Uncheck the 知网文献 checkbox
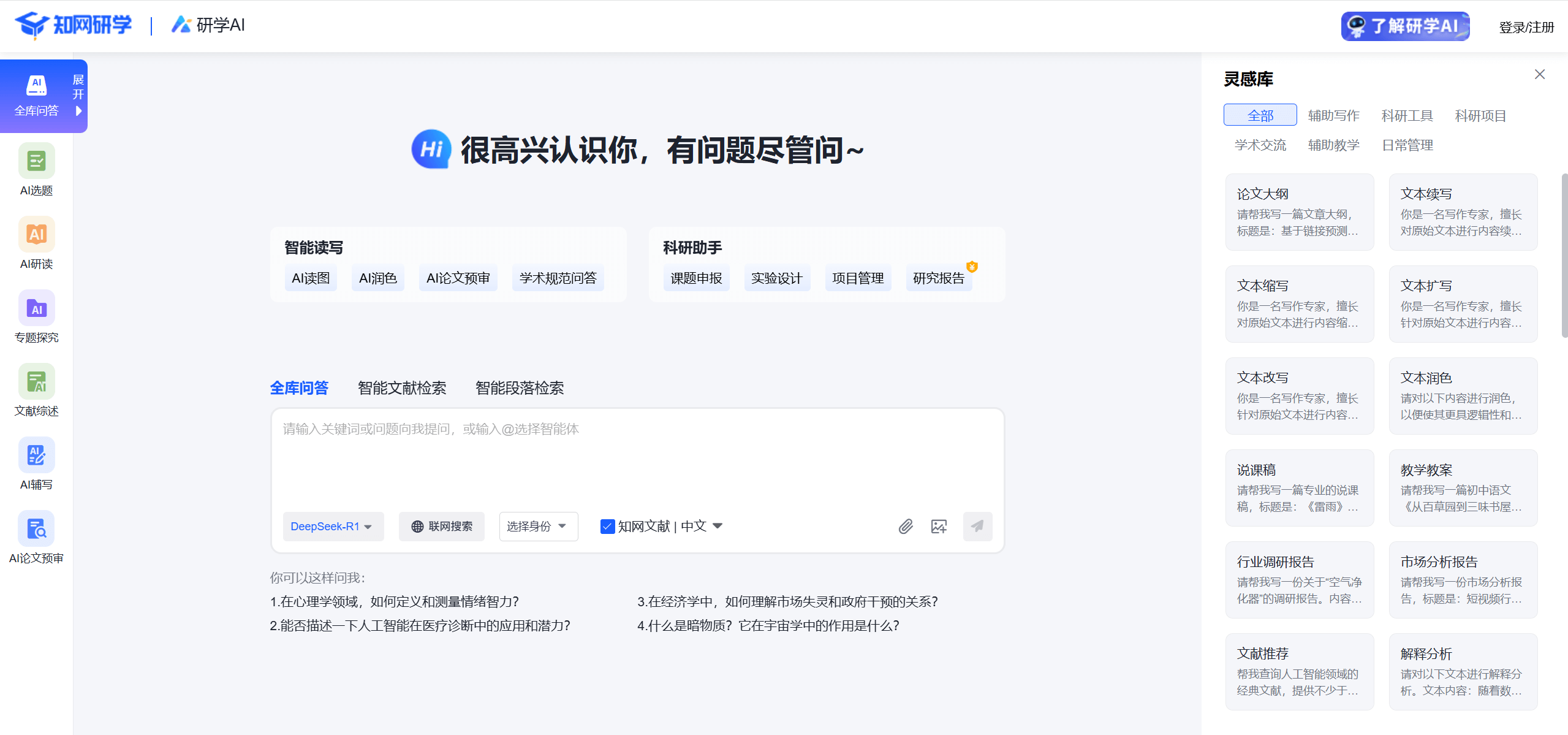Viewport: 1568px width, 735px height. pos(607,526)
